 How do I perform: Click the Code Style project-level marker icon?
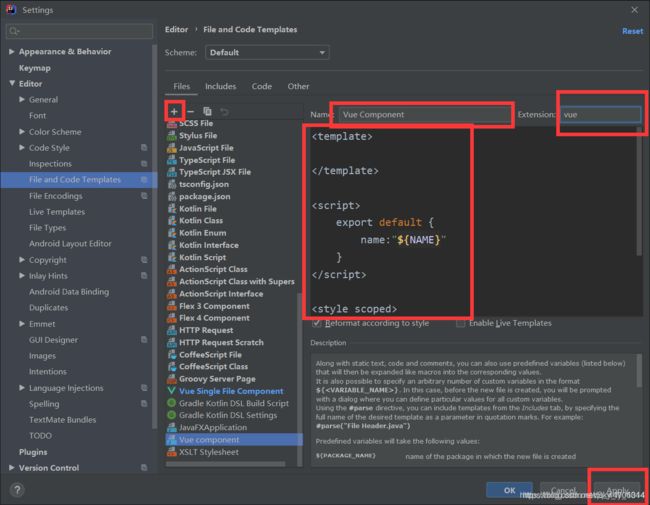pyautogui.click(x=144, y=148)
